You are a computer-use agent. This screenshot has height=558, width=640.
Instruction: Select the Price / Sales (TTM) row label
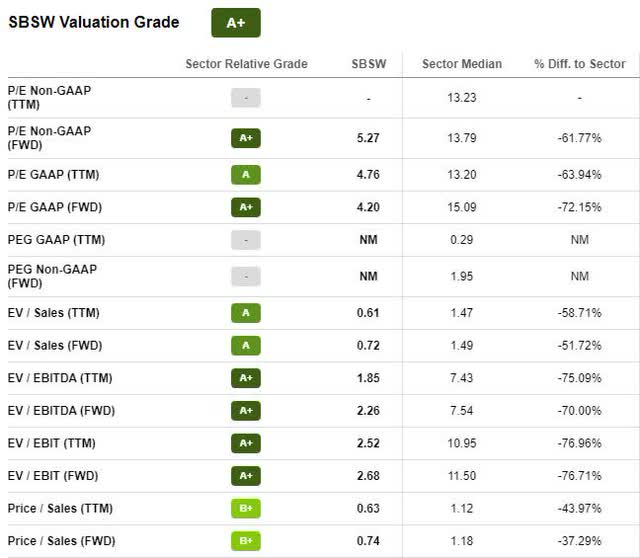pyautogui.click(x=60, y=508)
